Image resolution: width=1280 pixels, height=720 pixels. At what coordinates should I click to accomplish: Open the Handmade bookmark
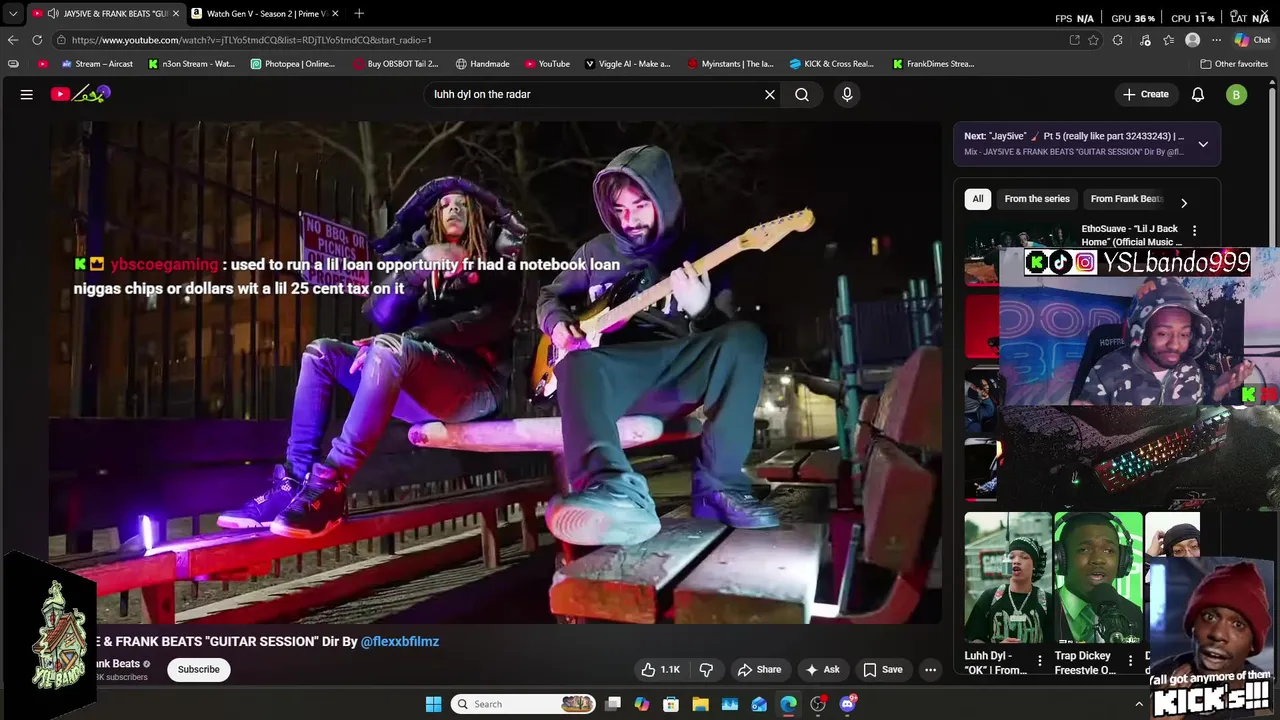483,64
